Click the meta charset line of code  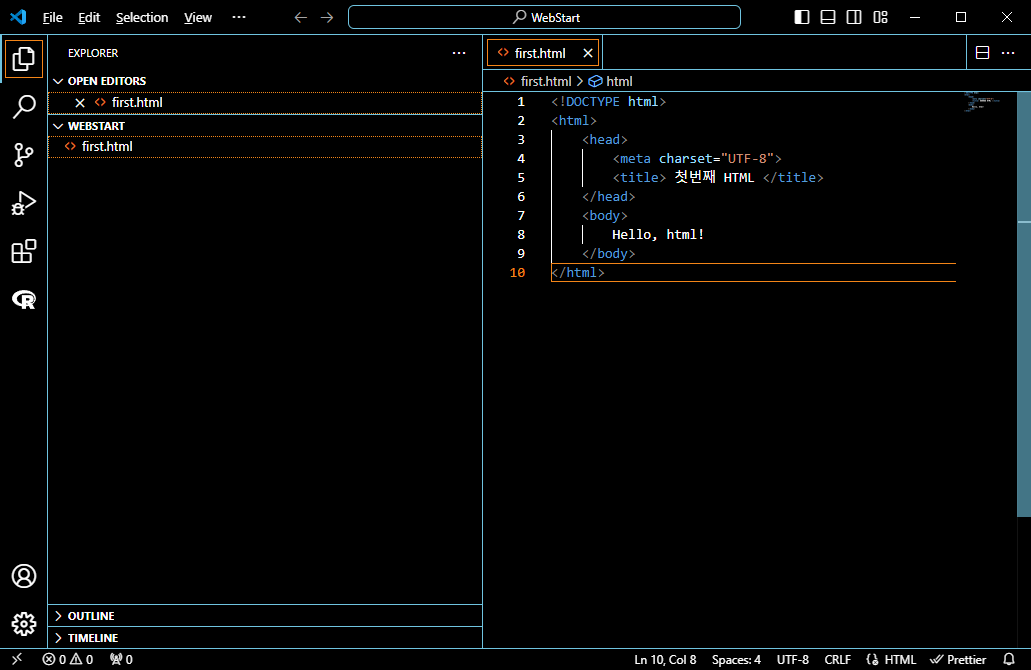pyautogui.click(x=697, y=158)
